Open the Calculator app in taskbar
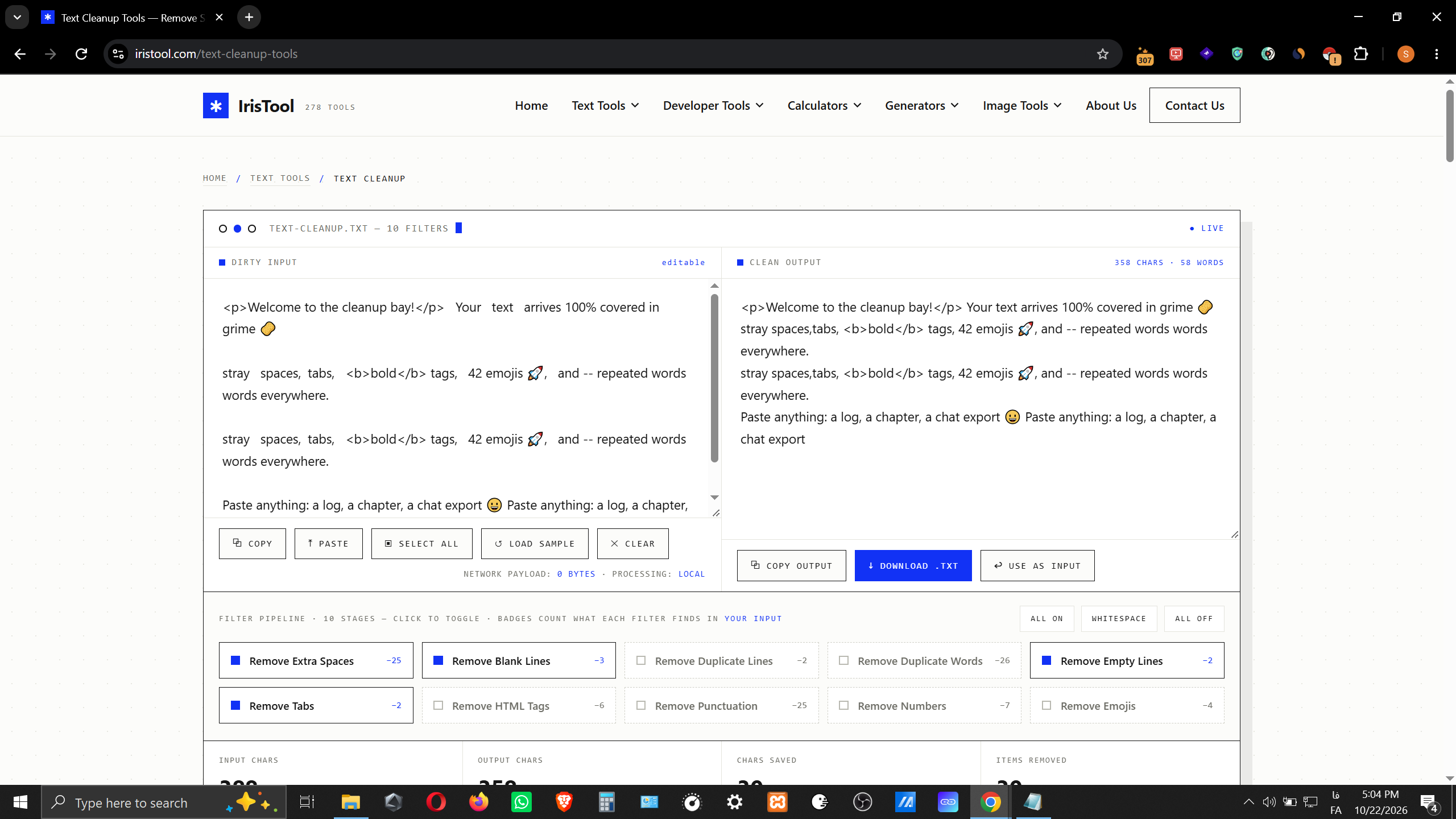 (607, 803)
